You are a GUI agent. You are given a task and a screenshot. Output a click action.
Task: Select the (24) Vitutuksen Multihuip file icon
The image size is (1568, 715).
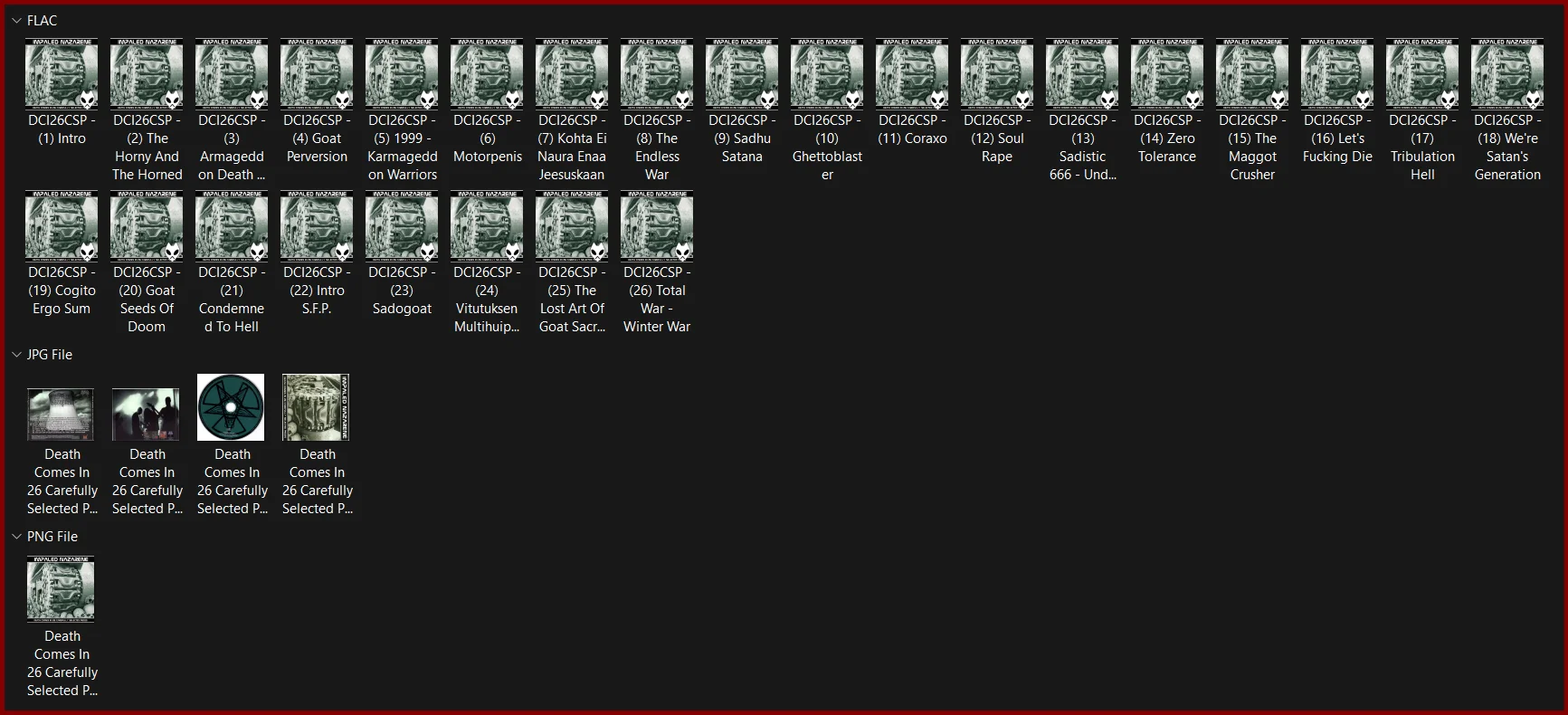tap(487, 225)
